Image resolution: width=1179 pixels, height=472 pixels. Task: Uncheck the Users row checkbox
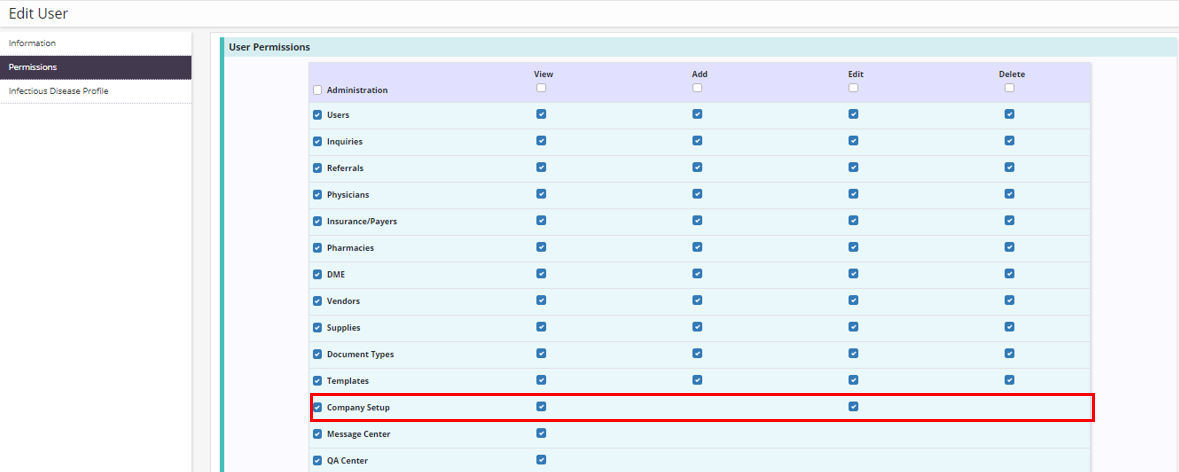(x=318, y=115)
